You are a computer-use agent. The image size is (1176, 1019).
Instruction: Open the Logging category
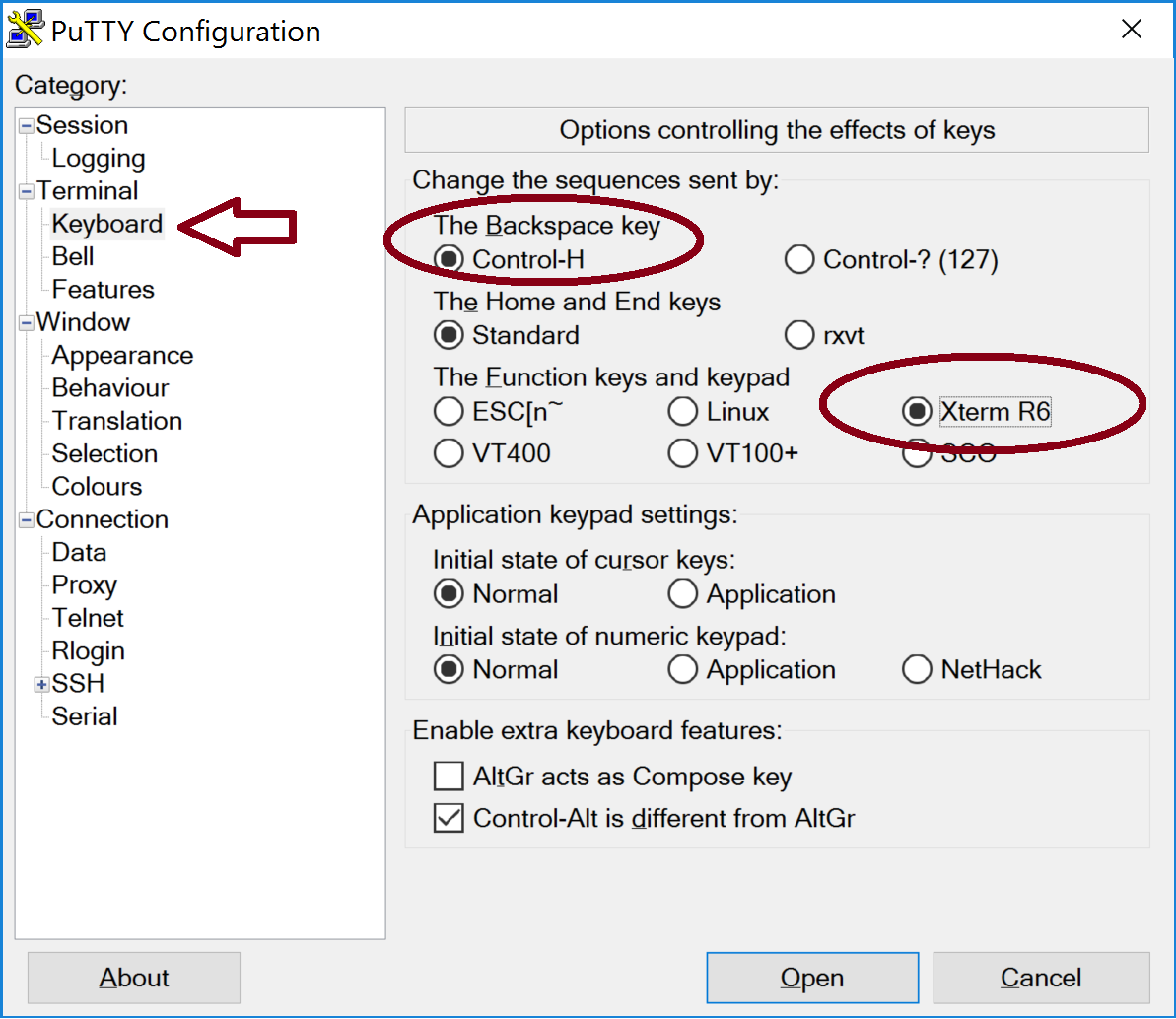[98, 159]
